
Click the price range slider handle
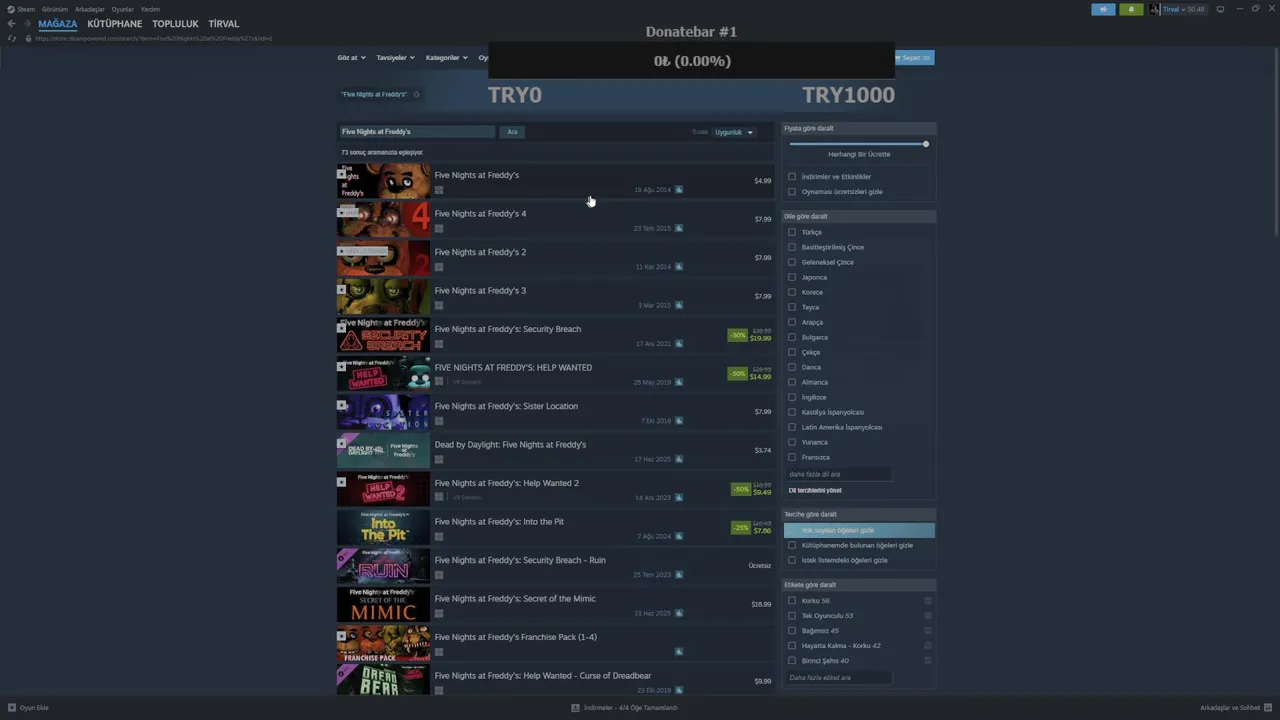(926, 144)
